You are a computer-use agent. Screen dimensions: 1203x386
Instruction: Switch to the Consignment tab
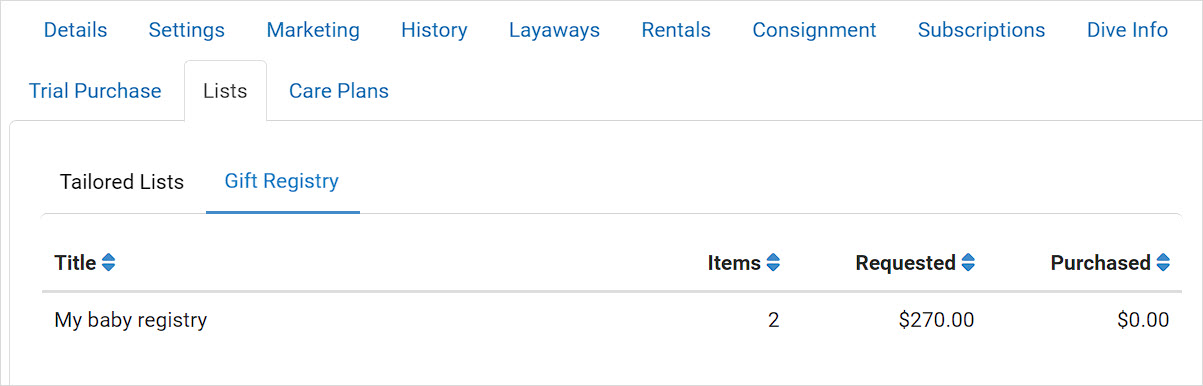tap(814, 30)
